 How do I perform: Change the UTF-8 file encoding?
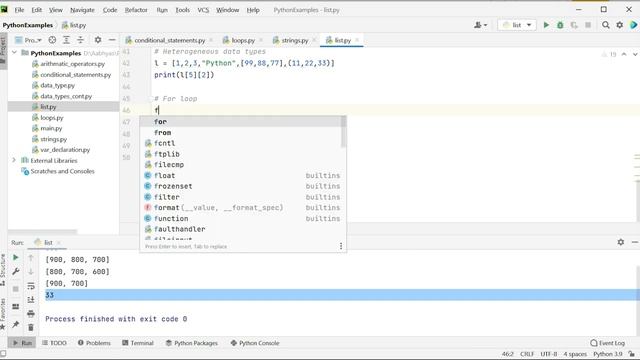tap(549, 354)
